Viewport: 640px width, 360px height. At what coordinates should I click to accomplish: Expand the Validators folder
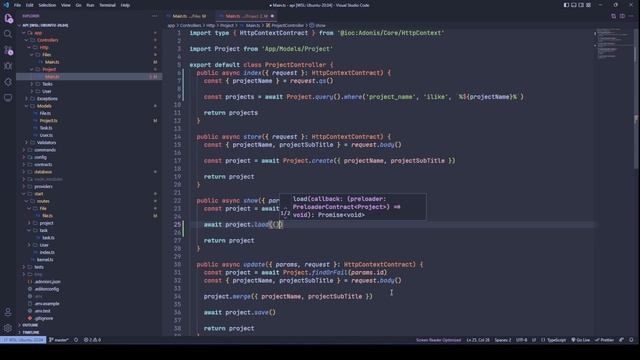pyautogui.click(x=47, y=143)
